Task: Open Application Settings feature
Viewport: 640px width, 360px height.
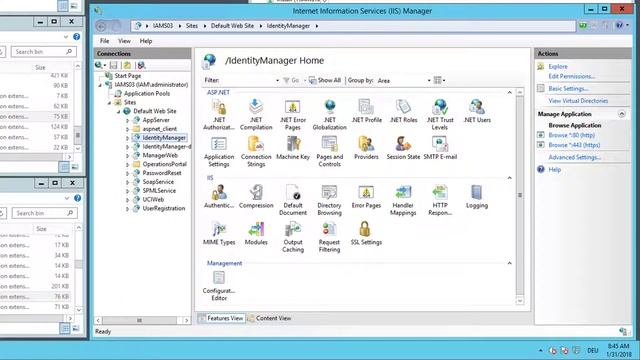Action: 219,151
